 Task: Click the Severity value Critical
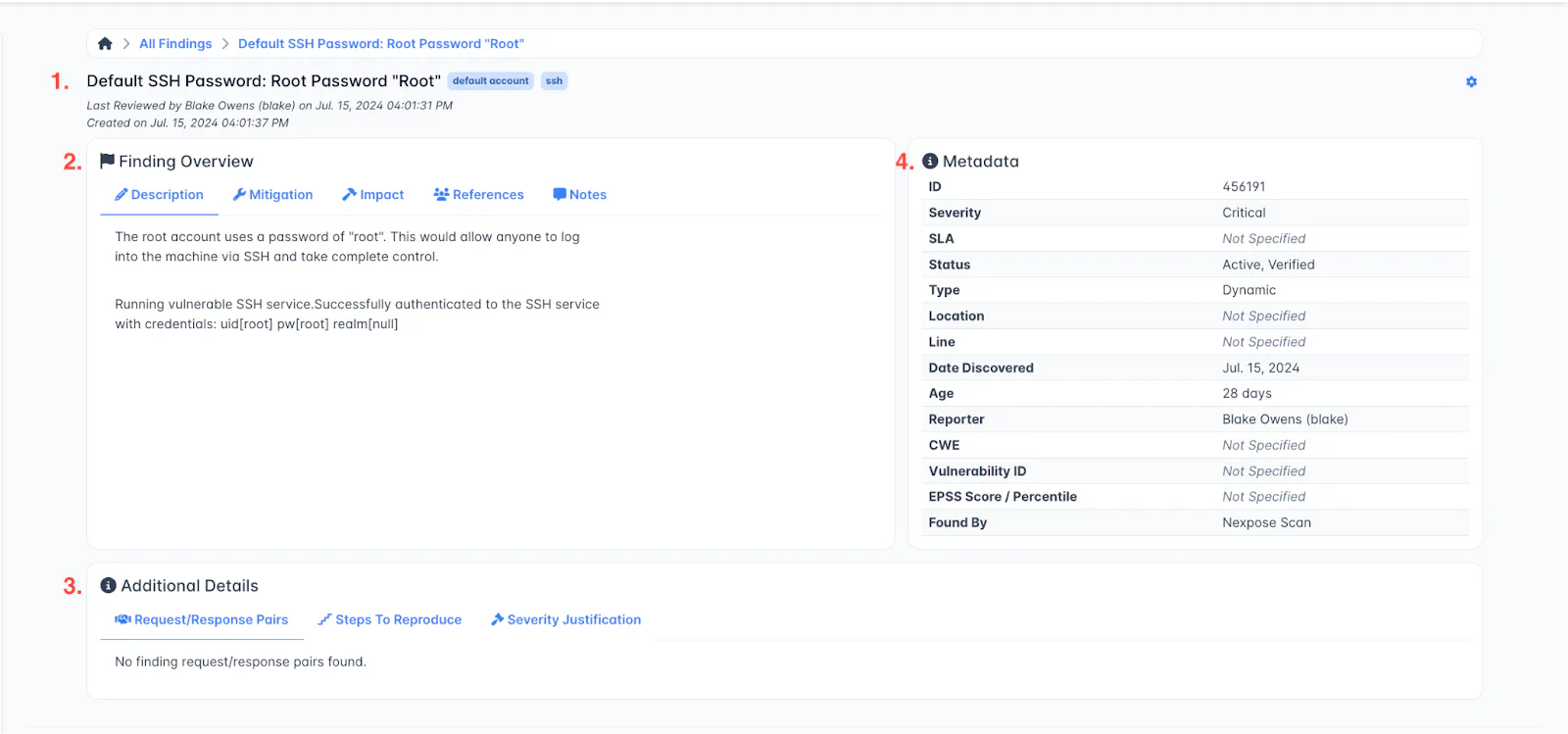click(1244, 213)
